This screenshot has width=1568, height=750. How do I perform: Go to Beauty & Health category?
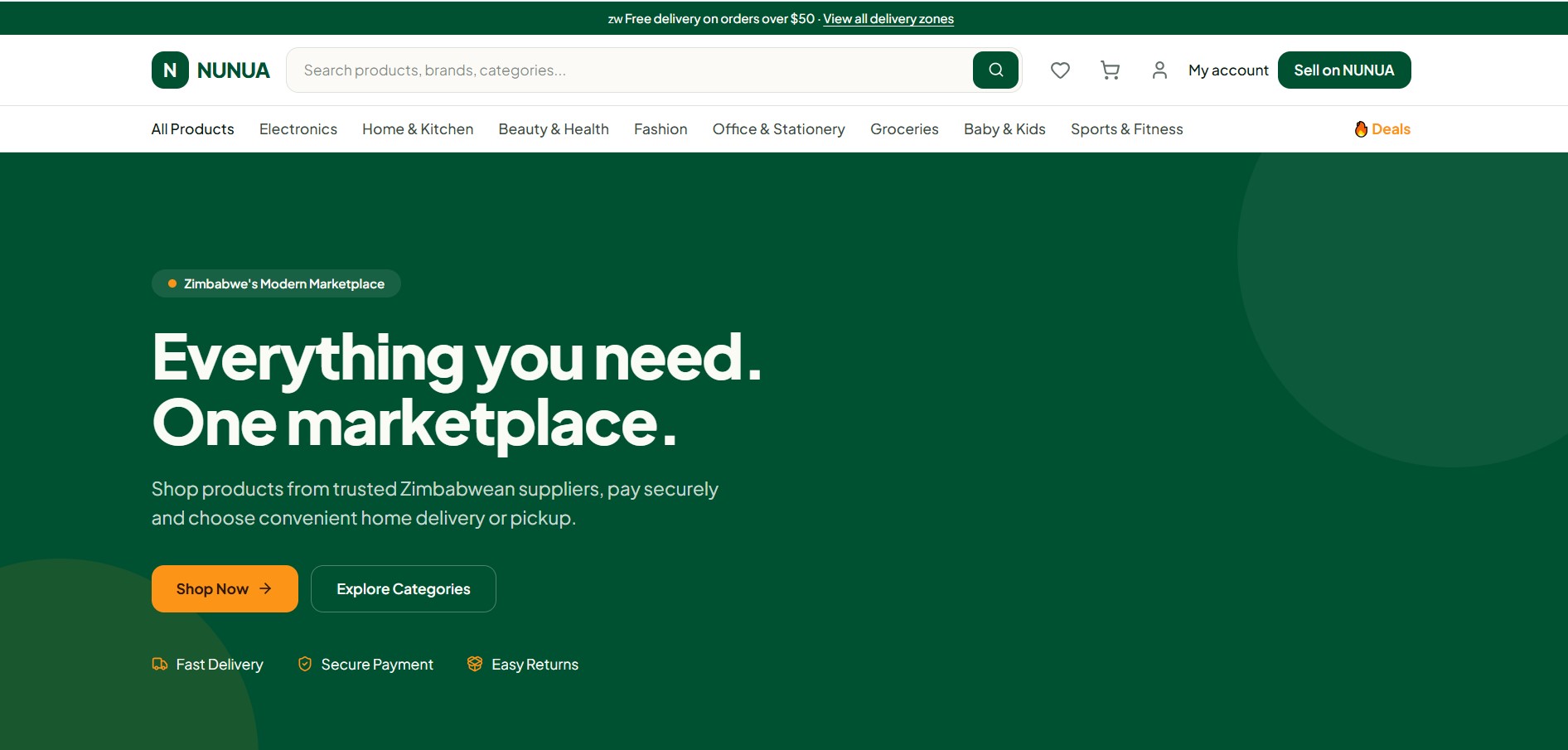point(554,129)
